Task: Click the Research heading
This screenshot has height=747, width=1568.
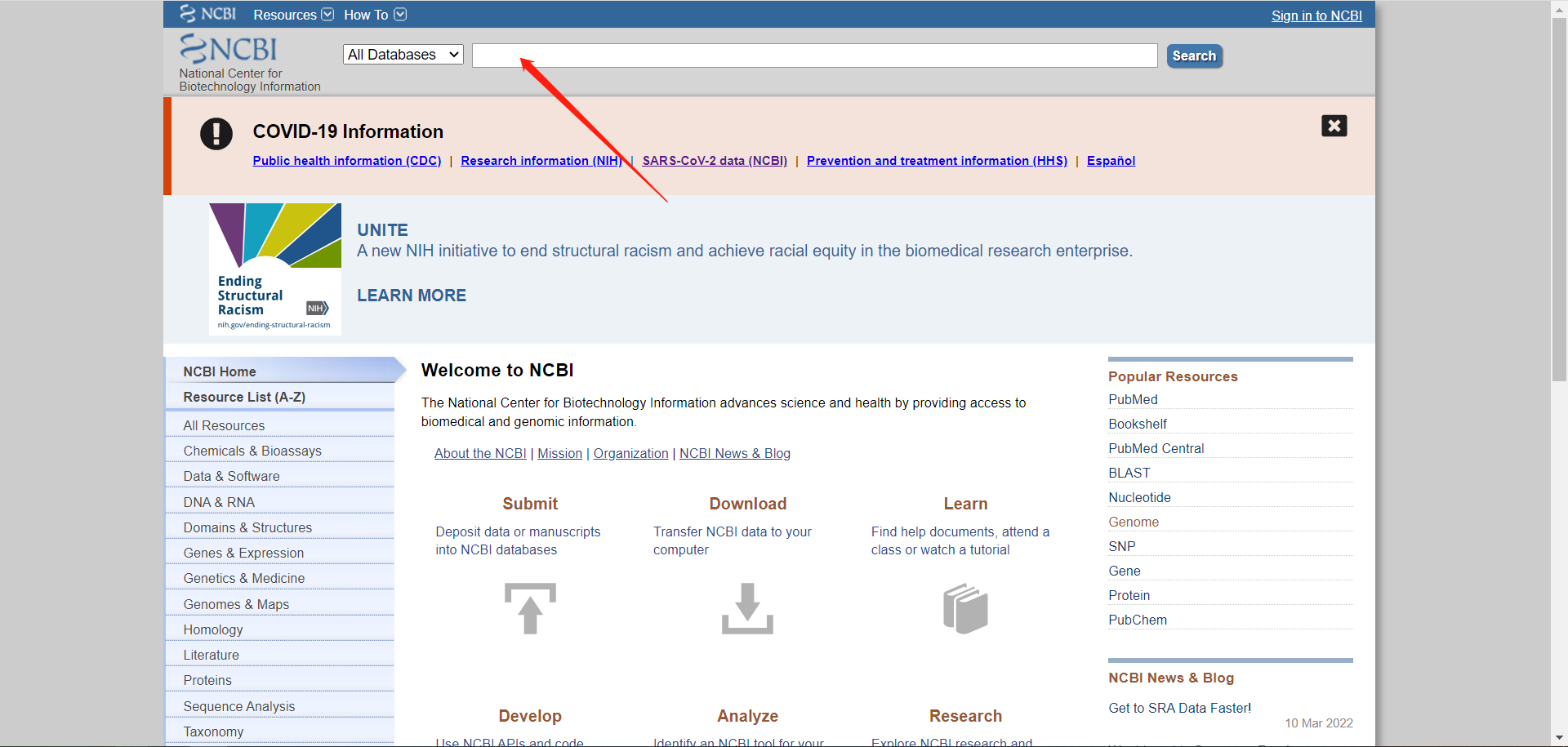Action: 965,716
